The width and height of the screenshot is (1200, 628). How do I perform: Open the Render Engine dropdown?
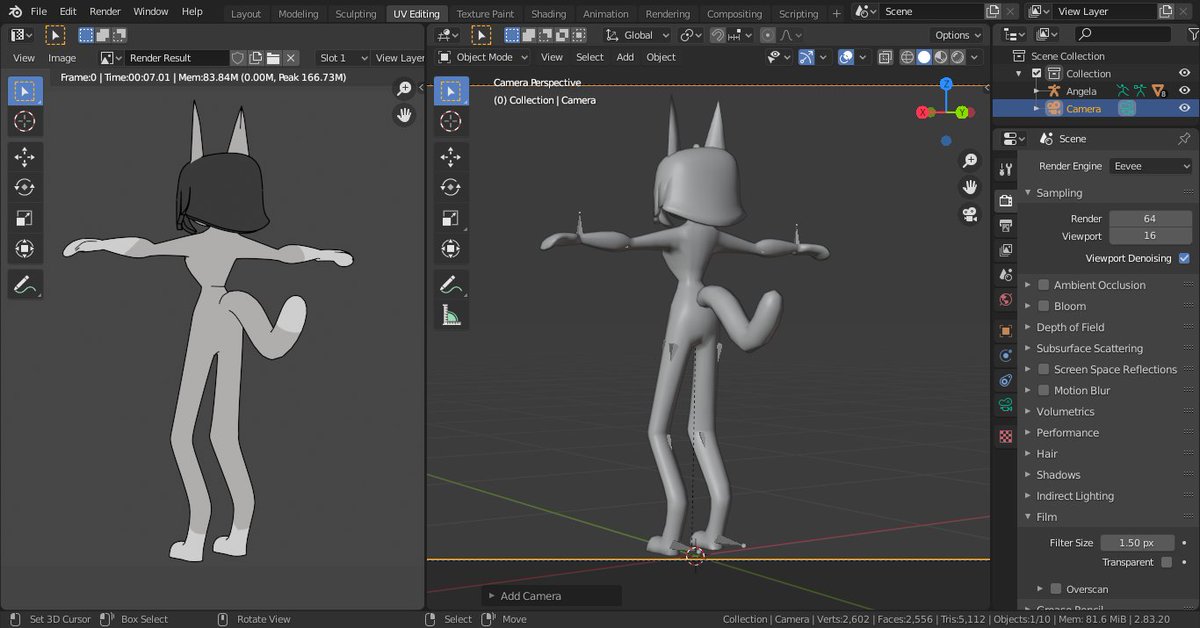[1151, 166]
